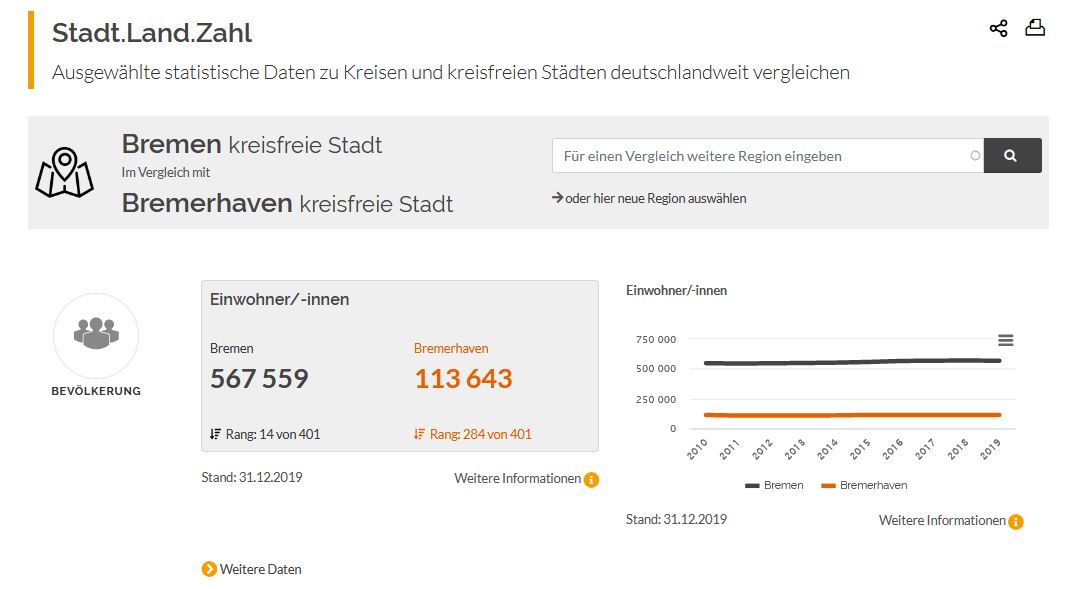Expand Weitere Daten section
1072x589 pixels.
pyautogui.click(x=260, y=569)
